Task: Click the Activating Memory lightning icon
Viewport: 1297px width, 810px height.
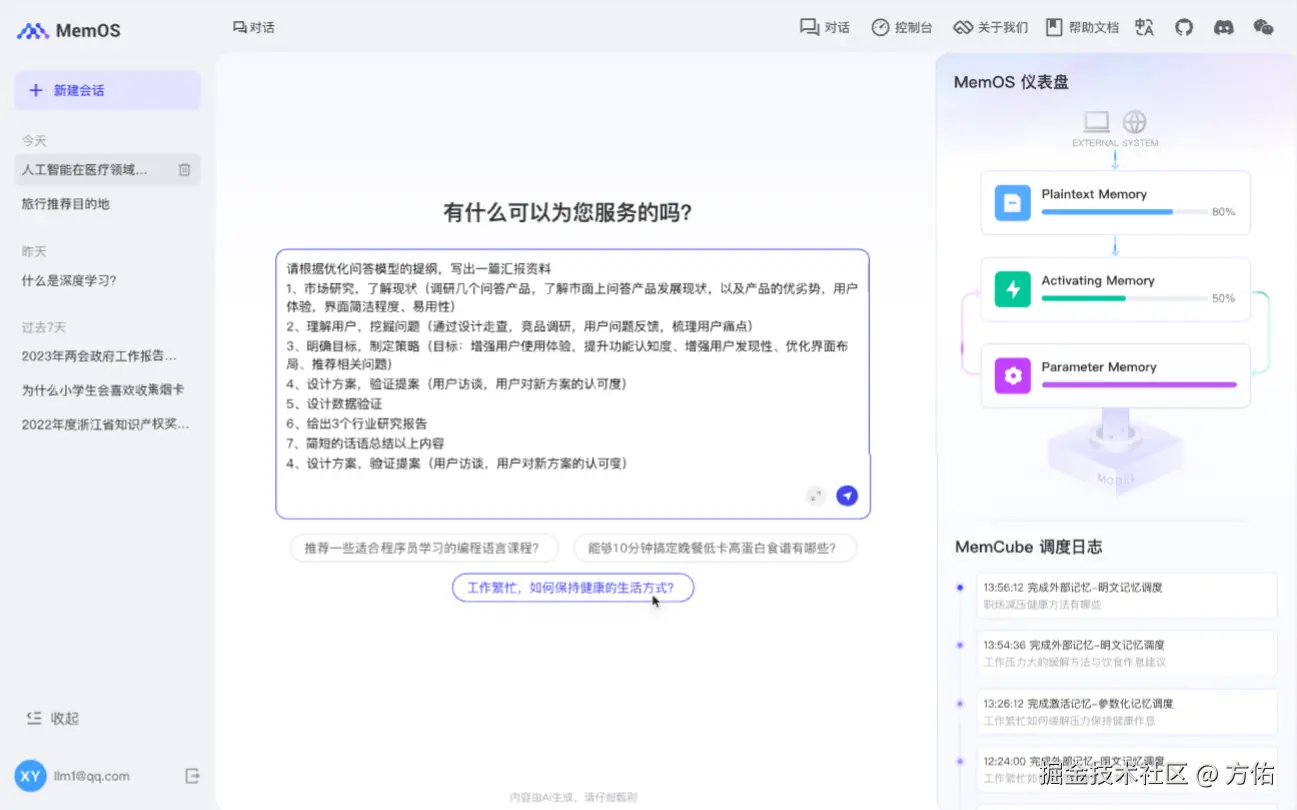Action: (x=1012, y=289)
